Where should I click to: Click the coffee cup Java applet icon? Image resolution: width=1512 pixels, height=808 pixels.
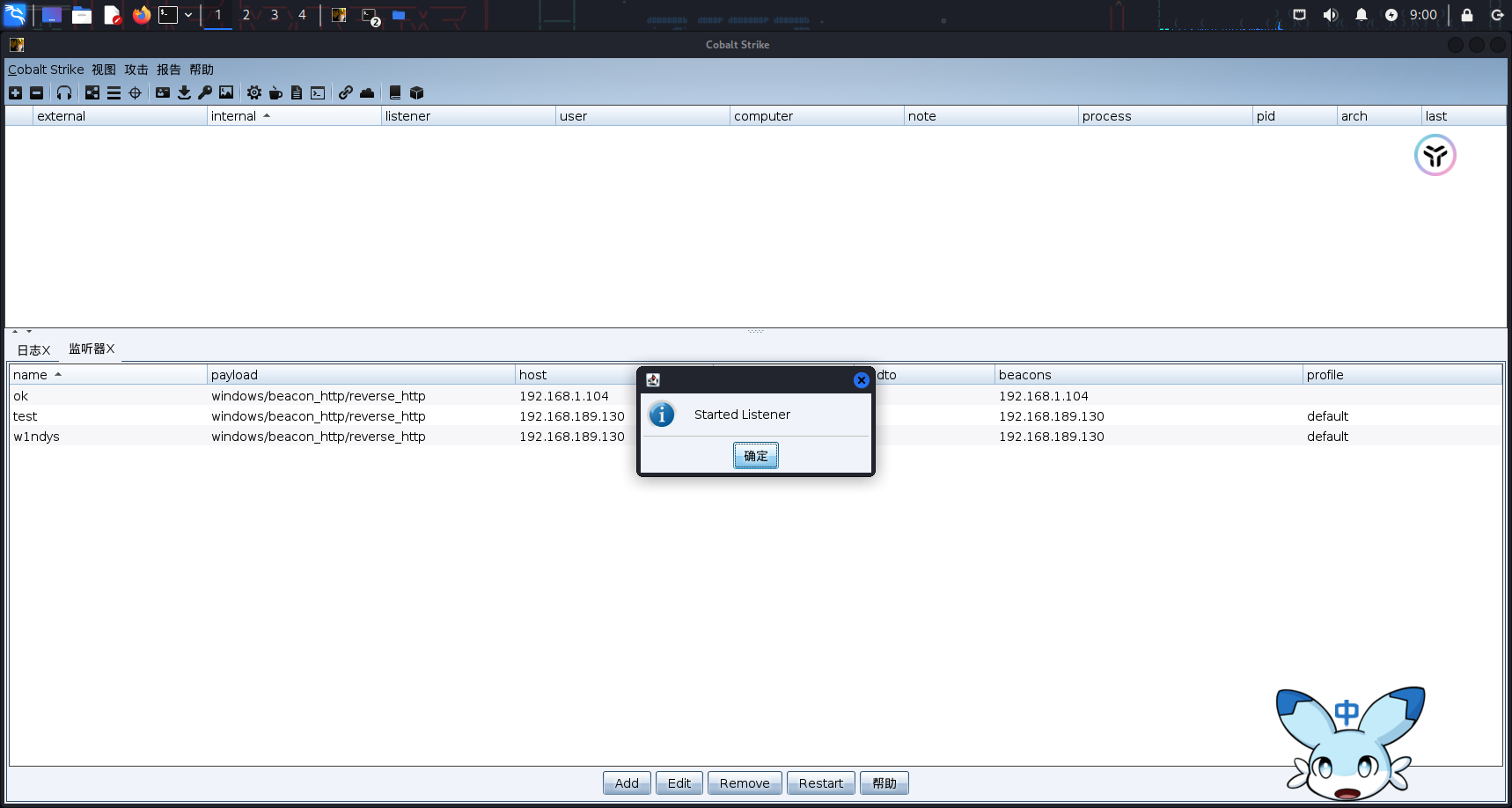[275, 92]
